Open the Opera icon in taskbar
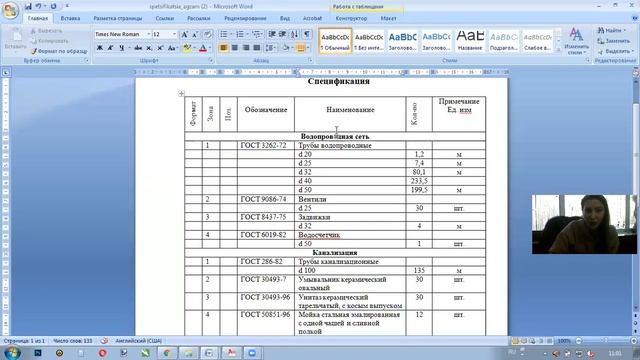The image size is (640, 360). coord(102,353)
